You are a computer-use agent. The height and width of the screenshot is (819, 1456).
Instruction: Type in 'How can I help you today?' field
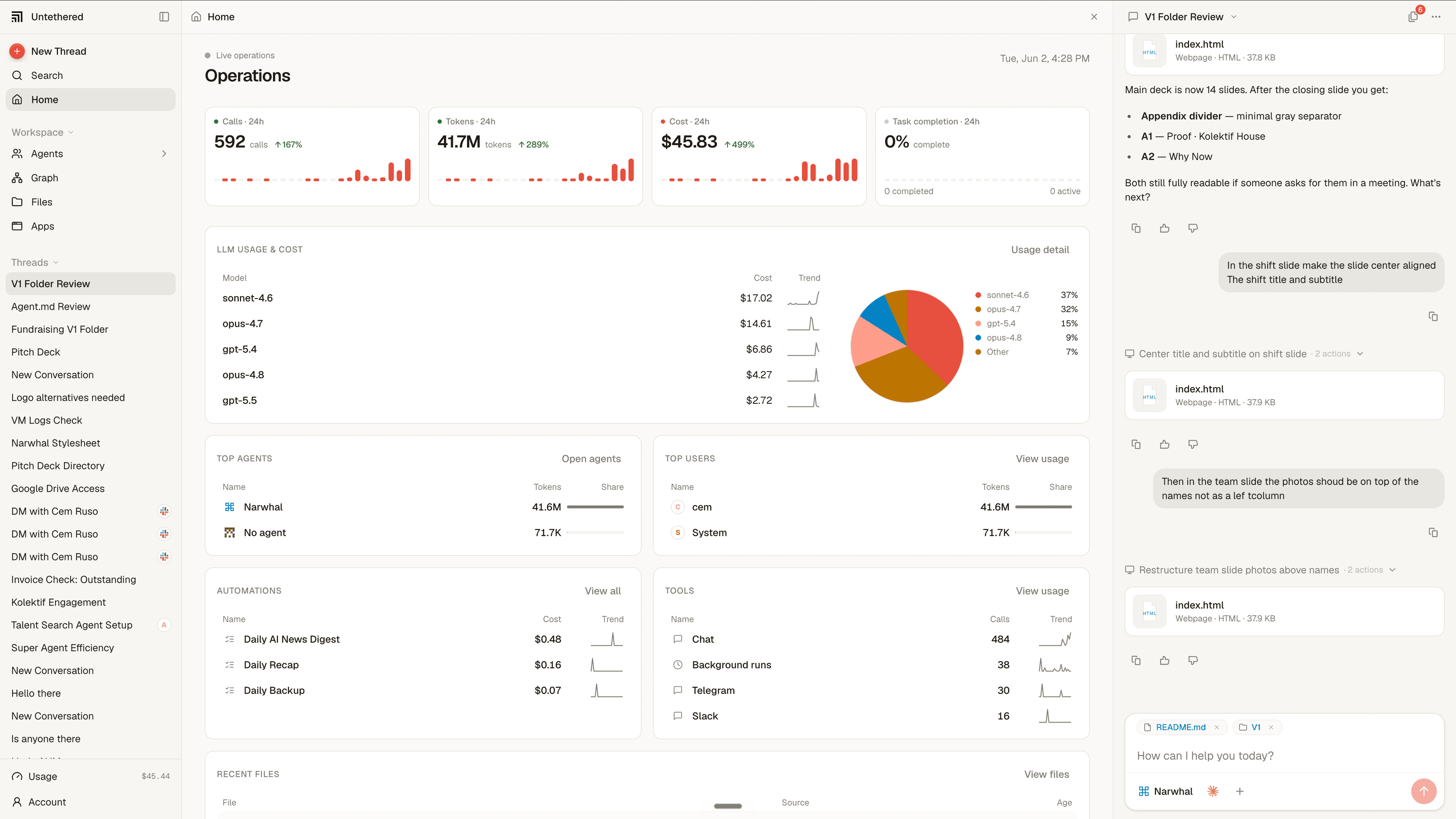(x=1284, y=756)
